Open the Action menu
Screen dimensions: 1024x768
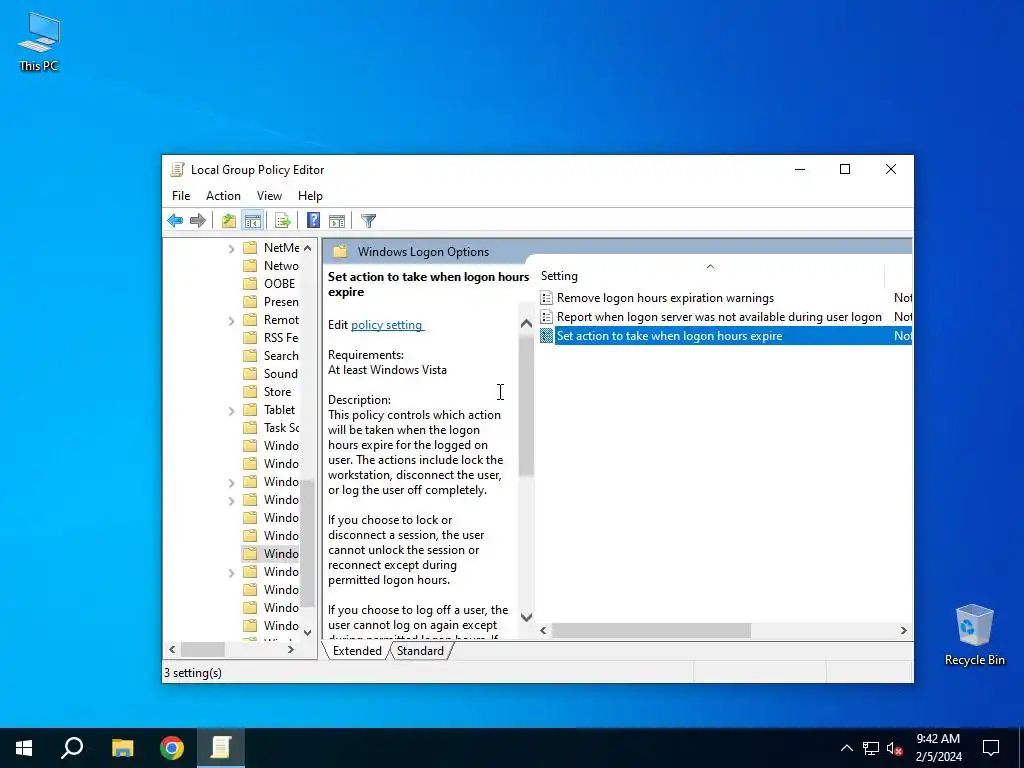coord(223,196)
